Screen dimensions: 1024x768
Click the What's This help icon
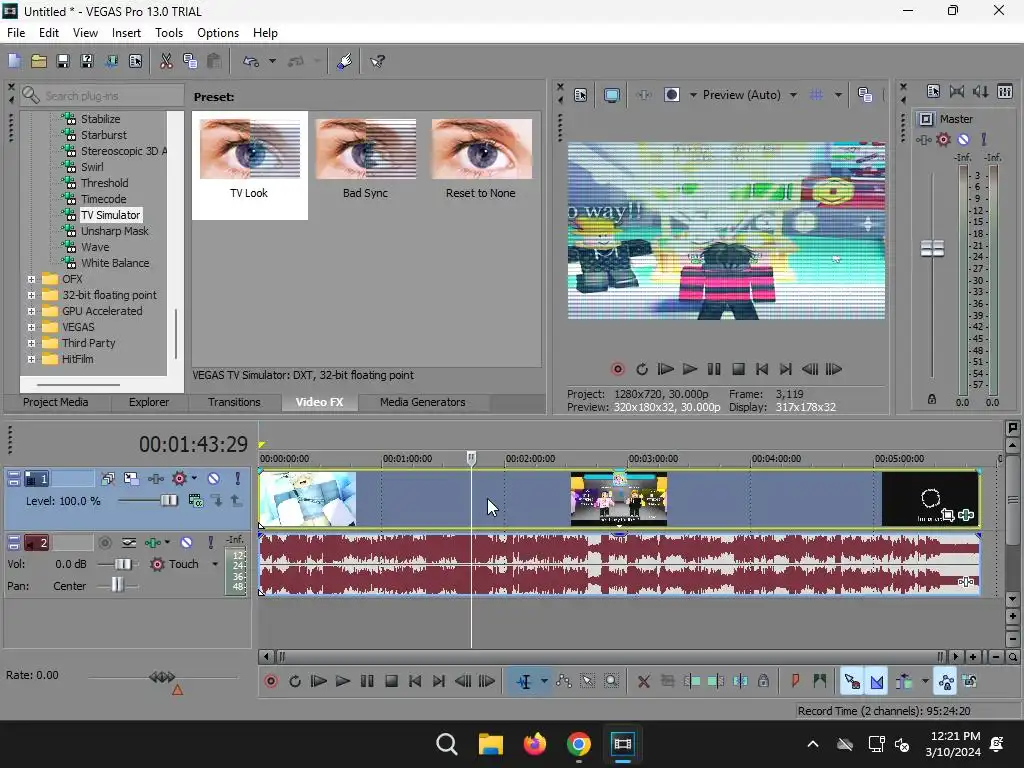(377, 61)
